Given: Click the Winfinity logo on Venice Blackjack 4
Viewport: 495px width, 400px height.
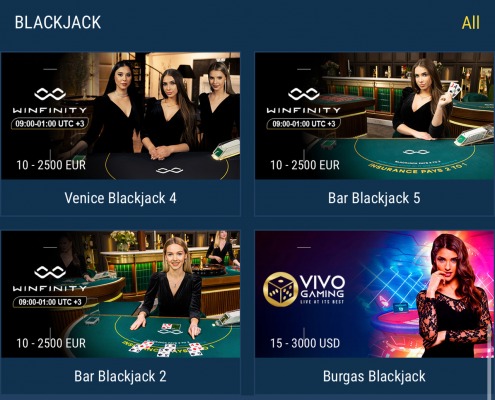Looking at the screenshot, I should pos(50,101).
